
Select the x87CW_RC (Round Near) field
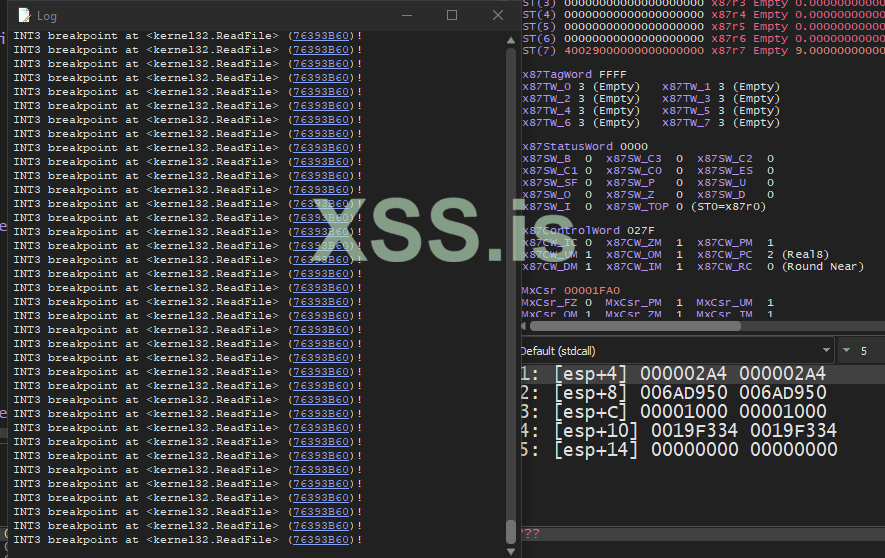click(x=781, y=266)
